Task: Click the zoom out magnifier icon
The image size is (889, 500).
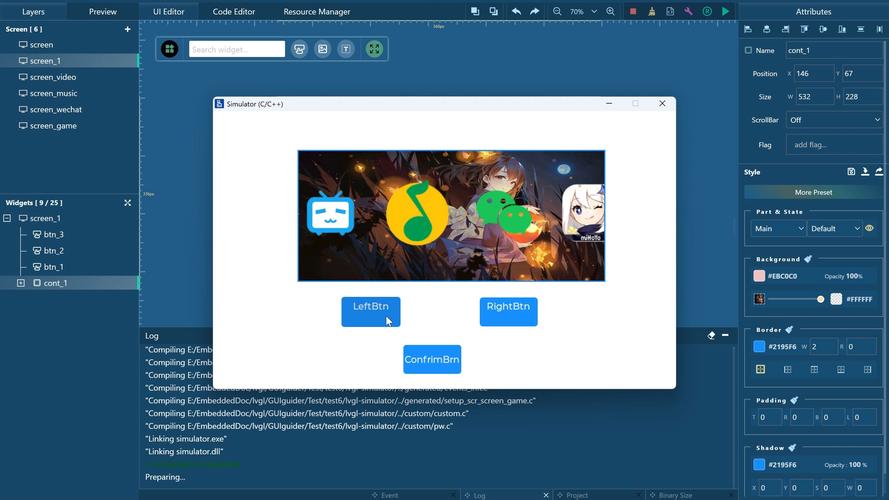Action: 557,11
